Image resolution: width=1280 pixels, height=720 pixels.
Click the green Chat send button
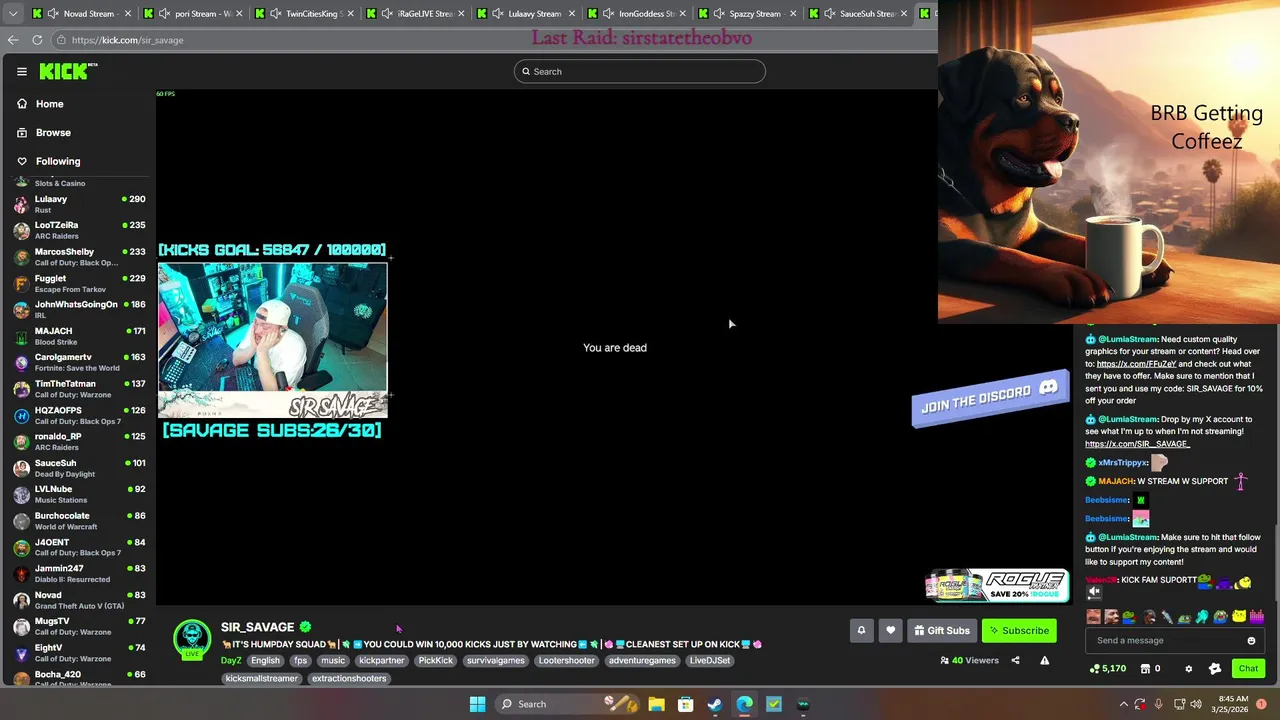click(1248, 669)
